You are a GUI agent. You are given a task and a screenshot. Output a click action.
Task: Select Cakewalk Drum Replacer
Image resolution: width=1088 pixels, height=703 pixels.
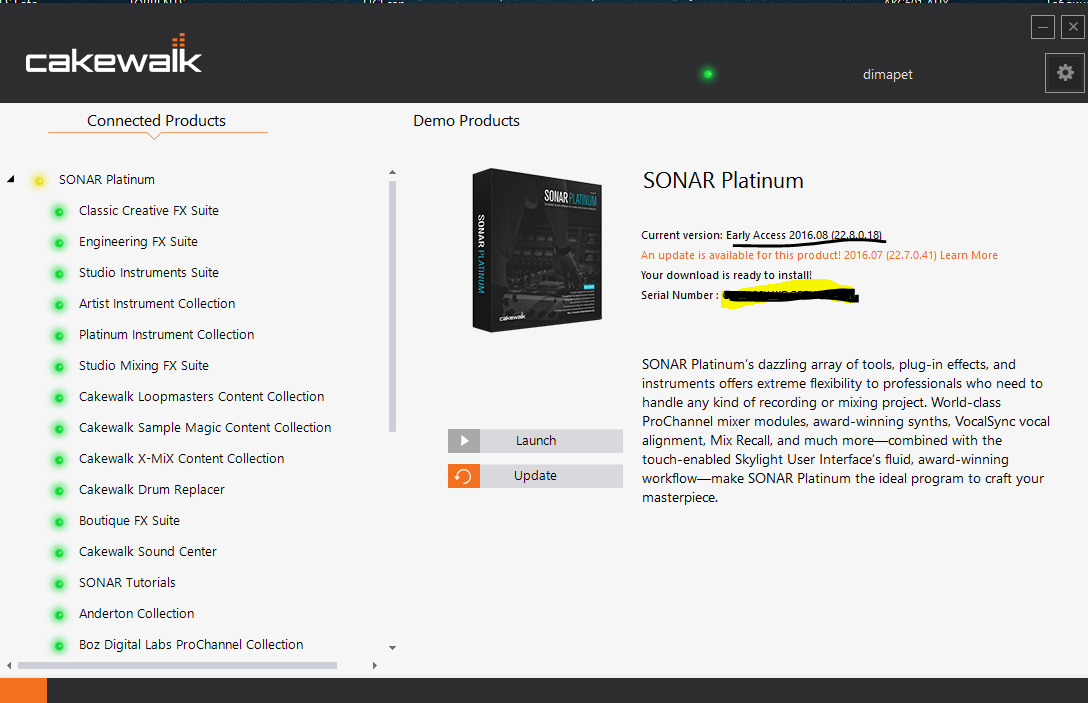(151, 489)
